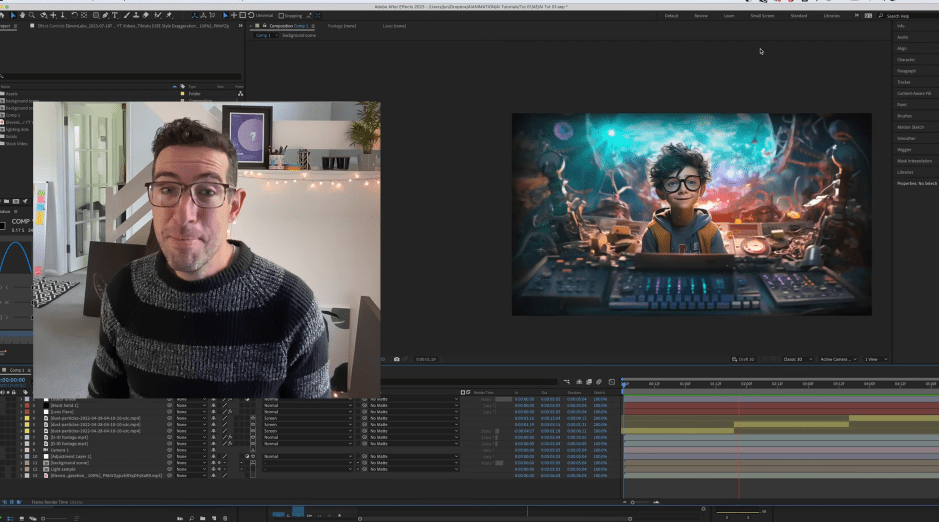Image resolution: width=939 pixels, height=522 pixels.
Task: Select the Type tool
Action: pos(116,16)
